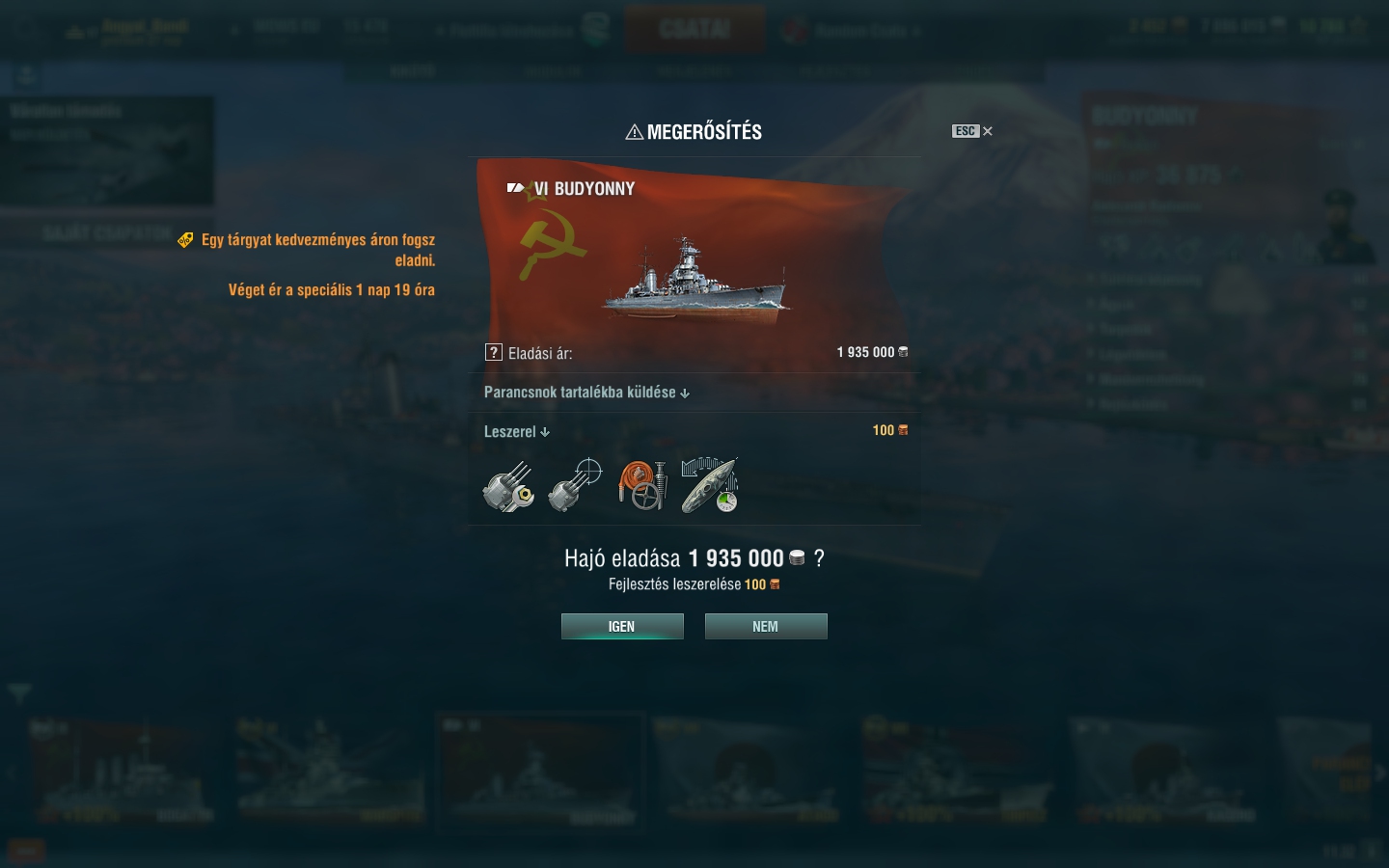The height and width of the screenshot is (868, 1389).
Task: Cancel the sale with NEM button
Action: point(766,626)
